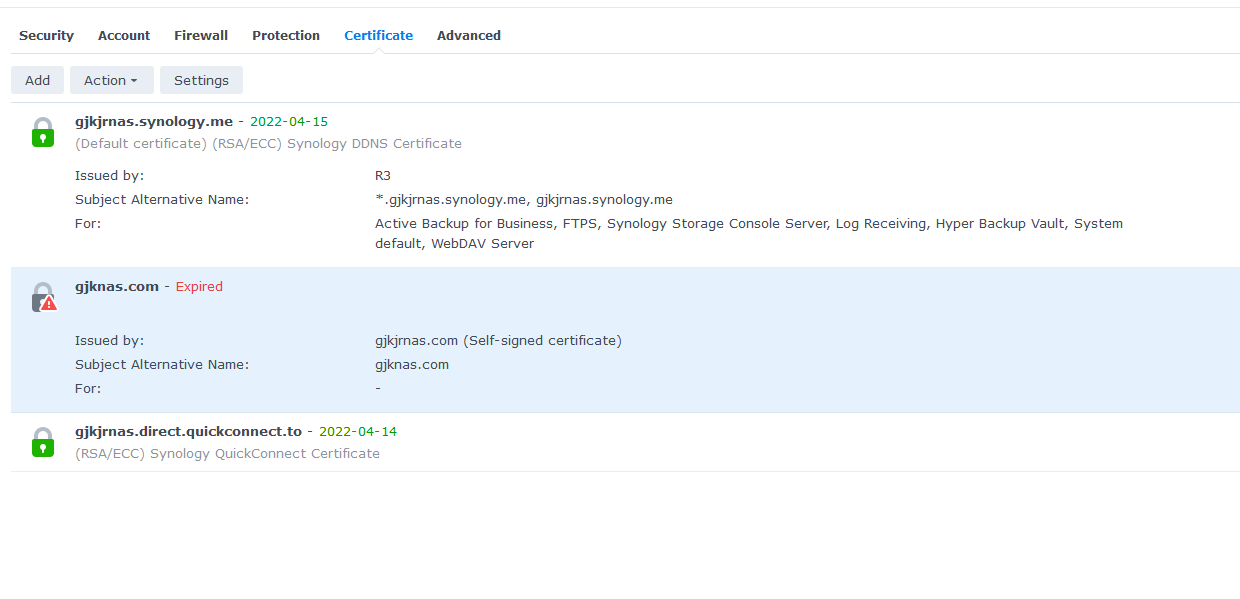Select the gjknas.com certificate title
1240x599 pixels.
pyautogui.click(x=117, y=286)
